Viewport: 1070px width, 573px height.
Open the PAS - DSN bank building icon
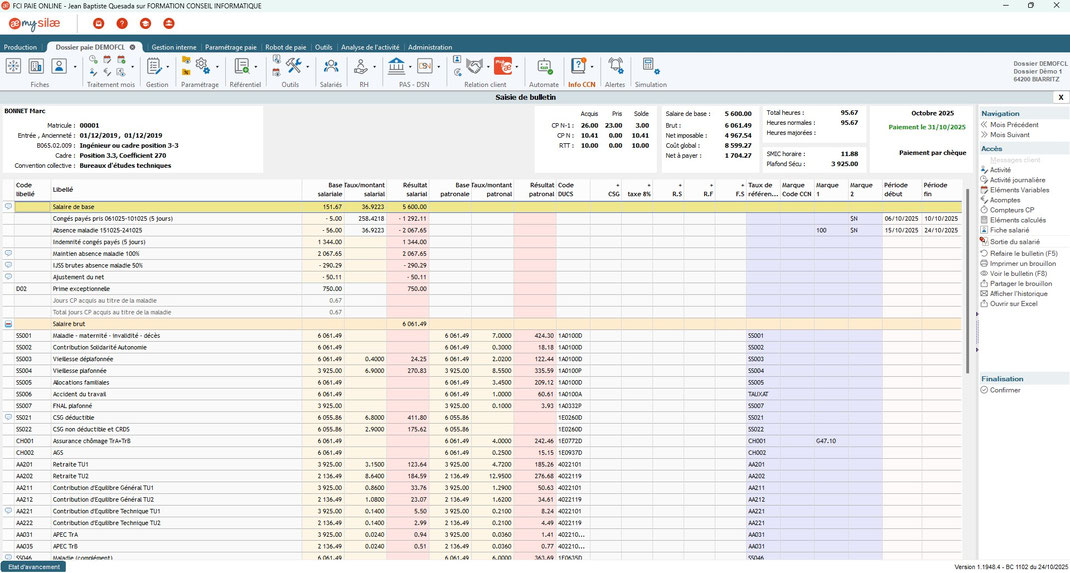(x=397, y=66)
